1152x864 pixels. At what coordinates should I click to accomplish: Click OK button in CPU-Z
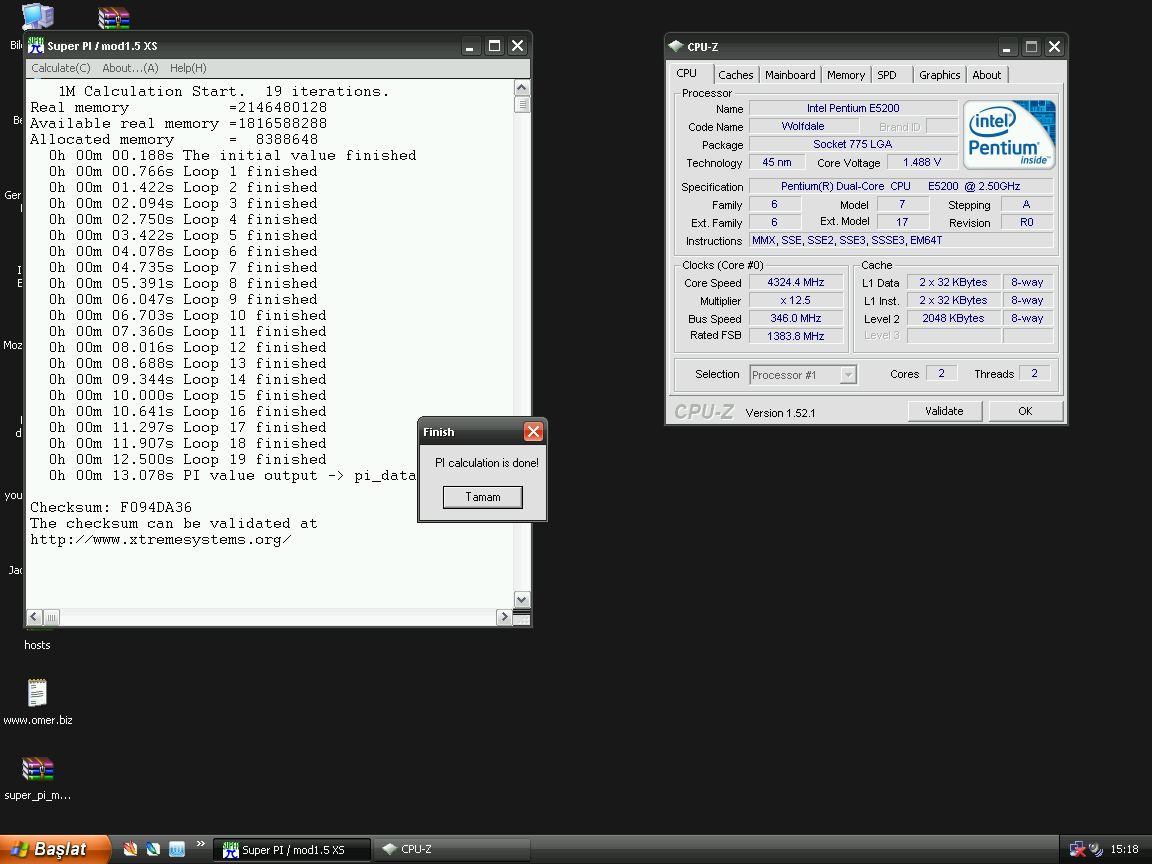tap(1025, 411)
